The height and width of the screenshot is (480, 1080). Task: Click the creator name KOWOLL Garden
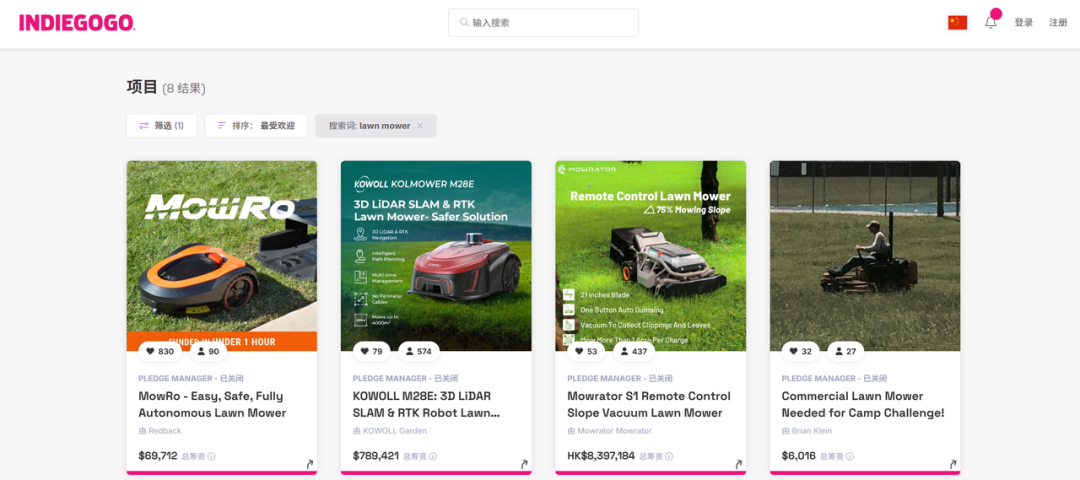click(395, 430)
